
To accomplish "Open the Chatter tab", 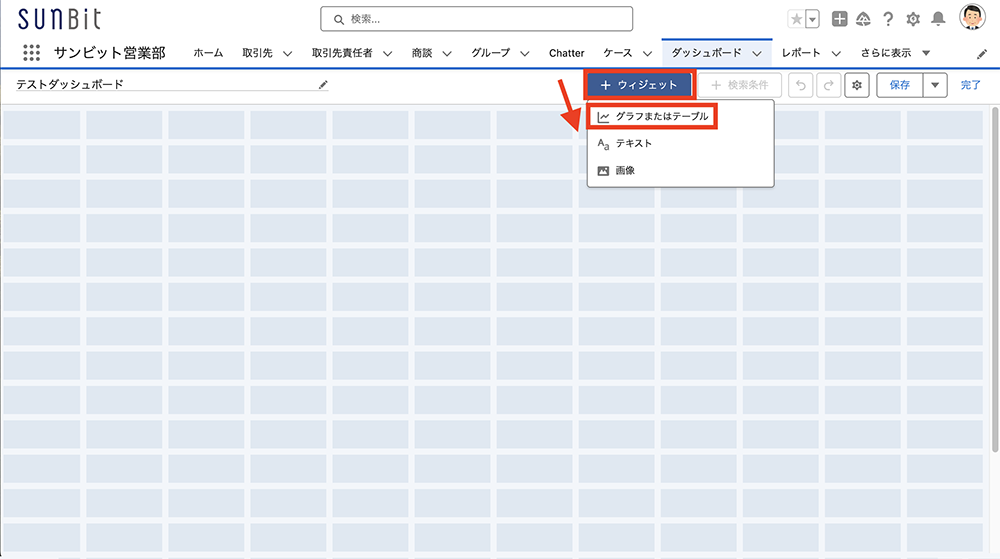I will tap(566, 53).
